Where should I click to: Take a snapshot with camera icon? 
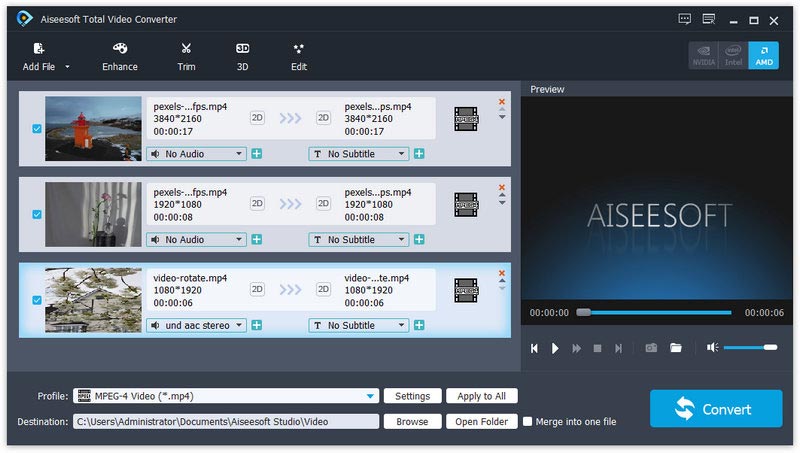click(x=651, y=348)
